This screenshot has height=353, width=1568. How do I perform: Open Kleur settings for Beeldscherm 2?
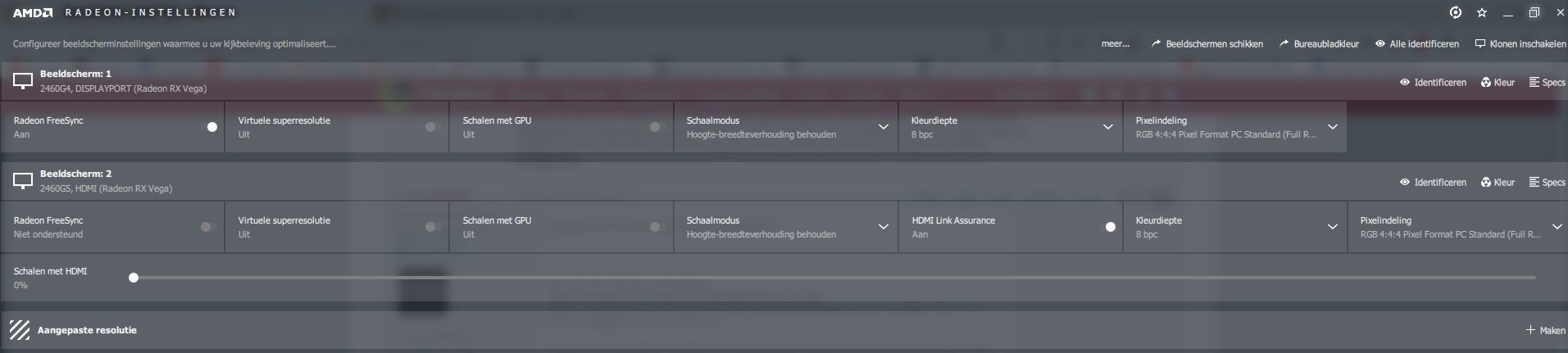click(x=1498, y=182)
